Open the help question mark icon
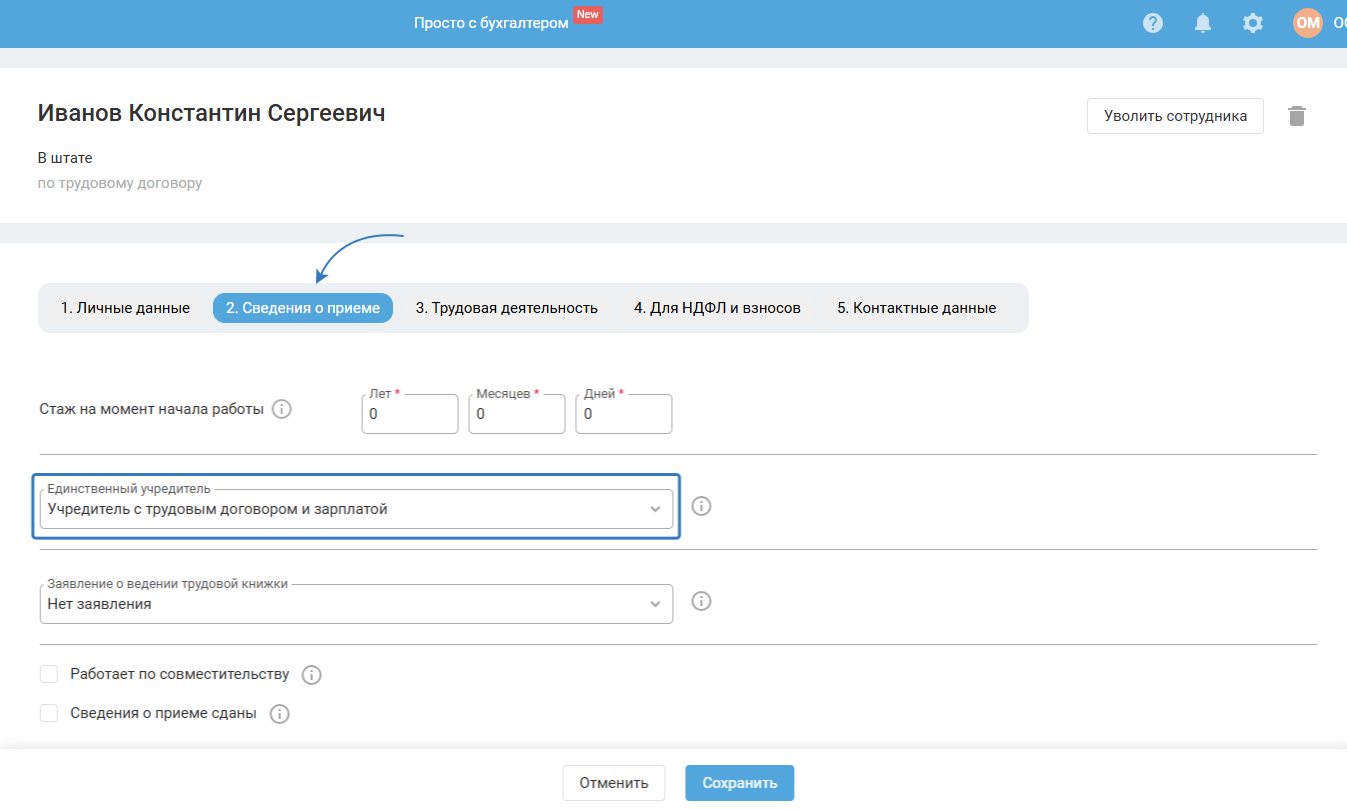The width and height of the screenshot is (1347, 810). 1153,23
